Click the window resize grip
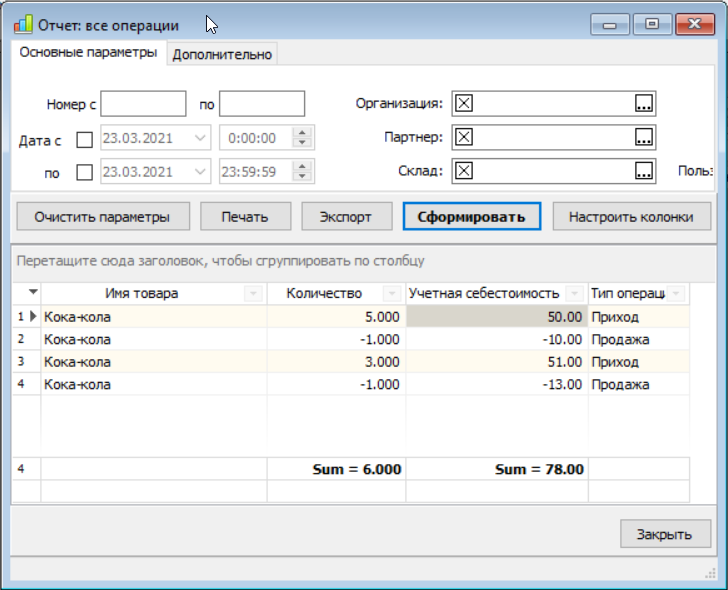This screenshot has width=728, height=590. [710, 574]
